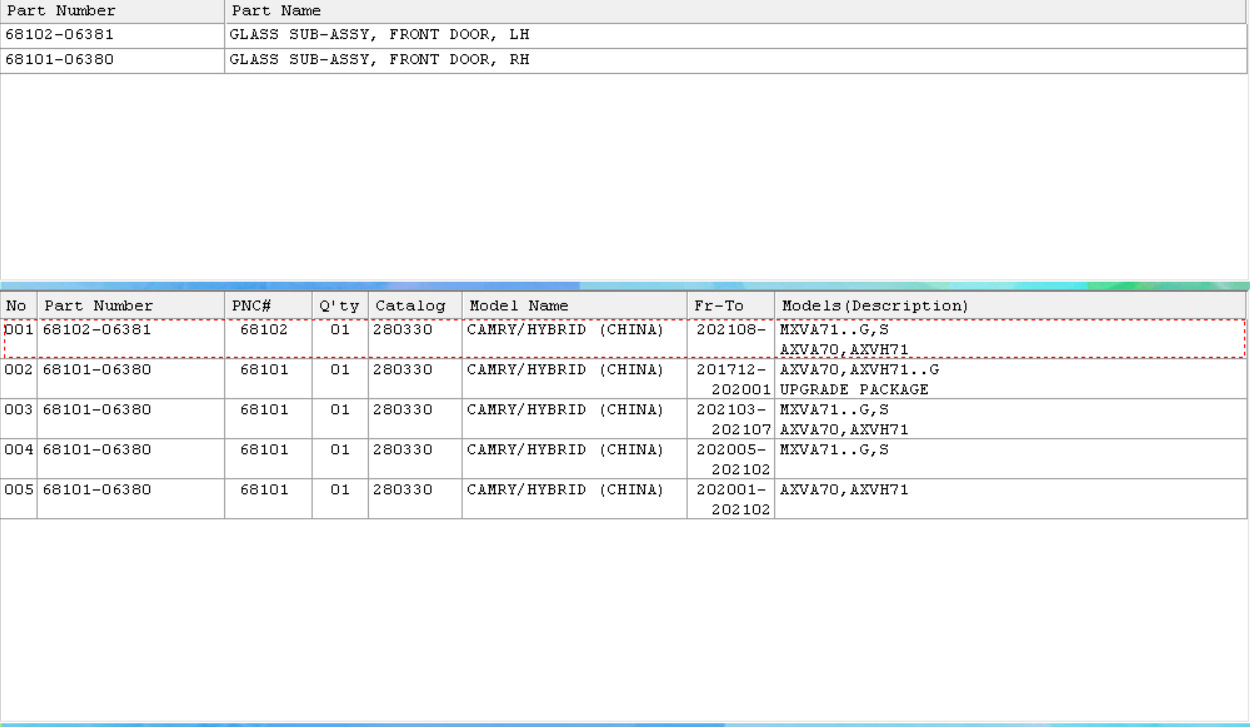Click catalog 280330 in row 001
Image resolution: width=1250 pixels, height=727 pixels.
point(403,329)
